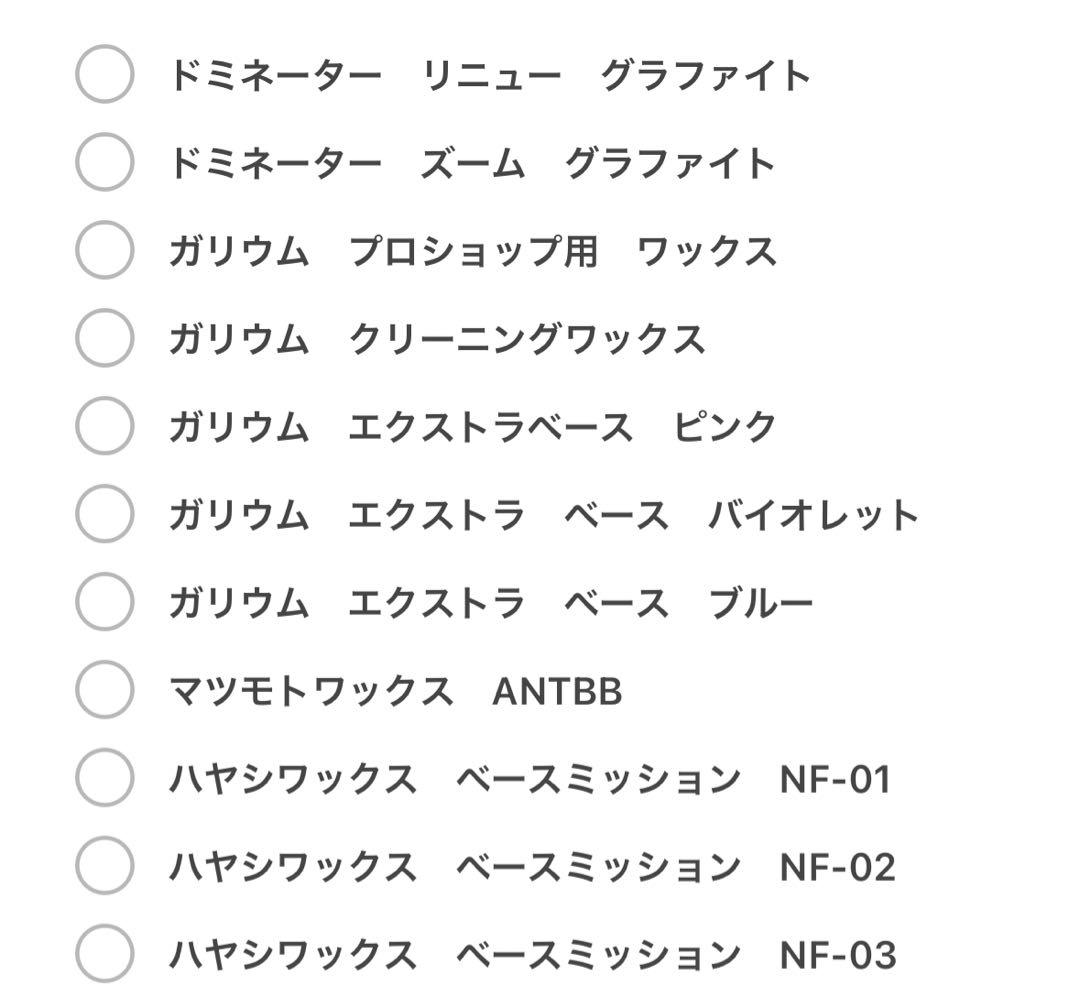Select the ドミネーター ズーム グラファイト radio button
The width and height of the screenshot is (1080, 998).
tap(104, 163)
